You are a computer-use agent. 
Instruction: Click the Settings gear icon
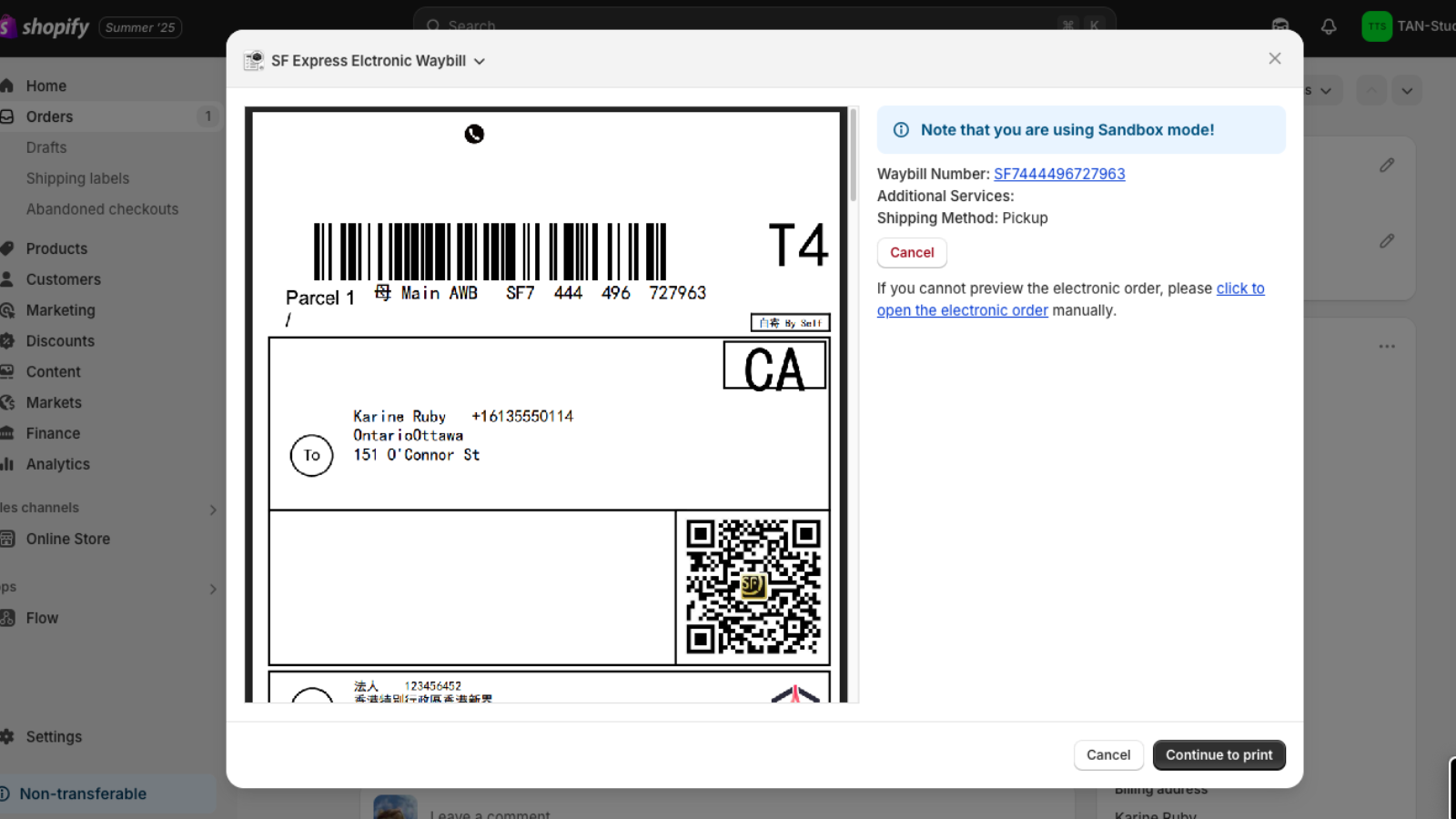pos(7,737)
